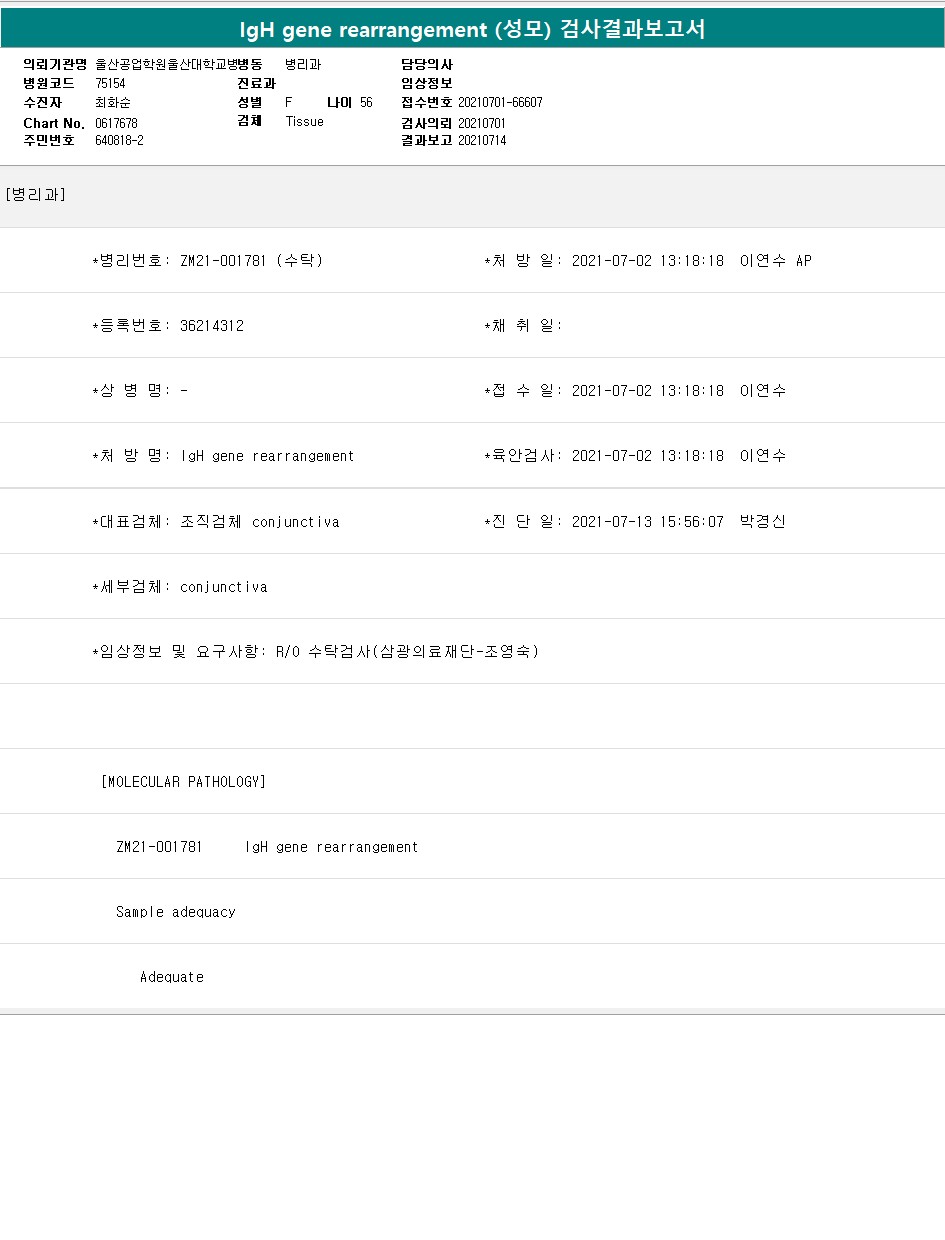Click the 세부검체 conjunctiva row
The height and width of the screenshot is (1240, 945).
point(180,587)
